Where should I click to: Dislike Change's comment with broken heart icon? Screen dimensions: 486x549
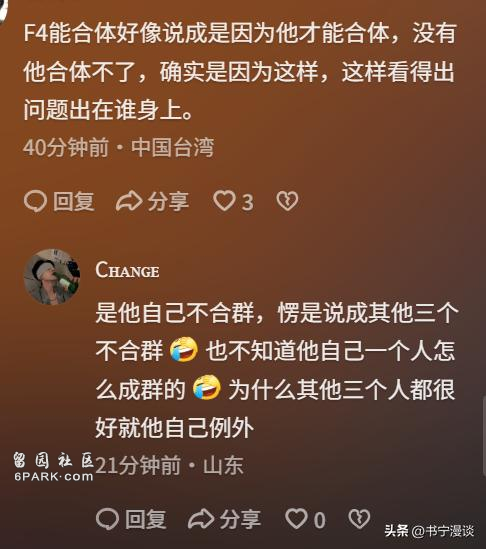point(359,519)
